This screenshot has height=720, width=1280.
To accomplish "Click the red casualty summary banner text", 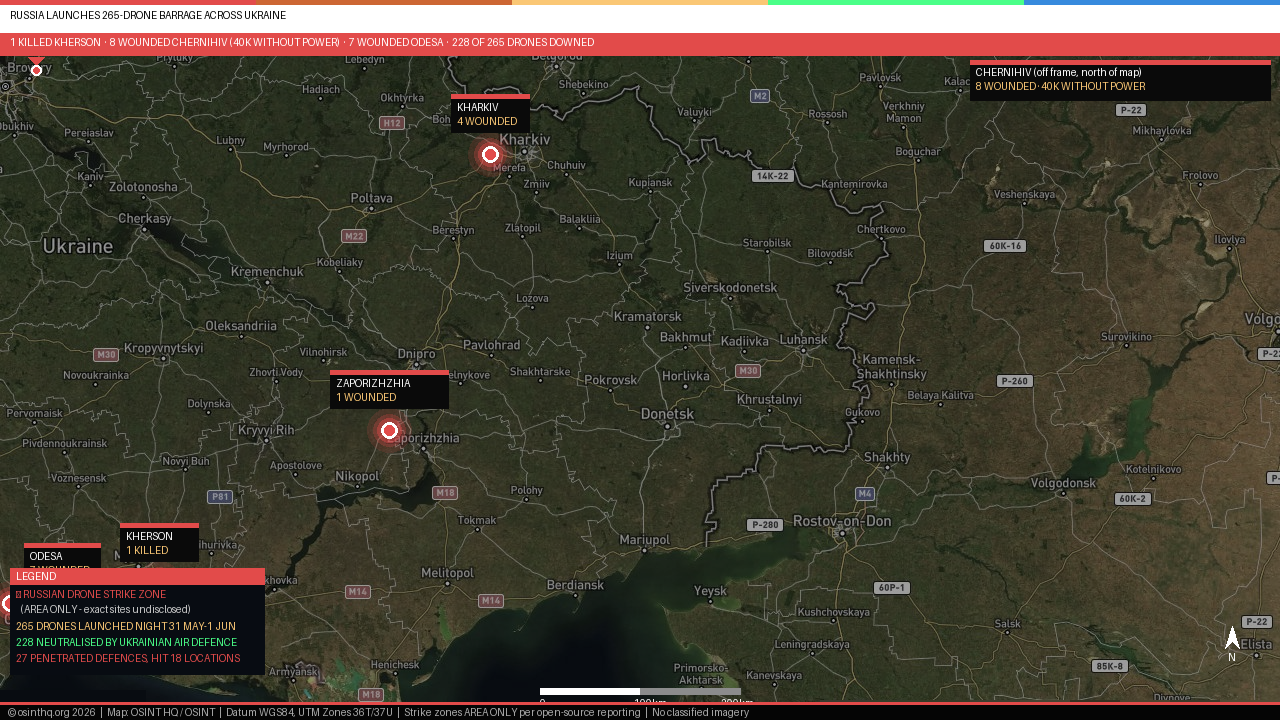I will click(302, 43).
